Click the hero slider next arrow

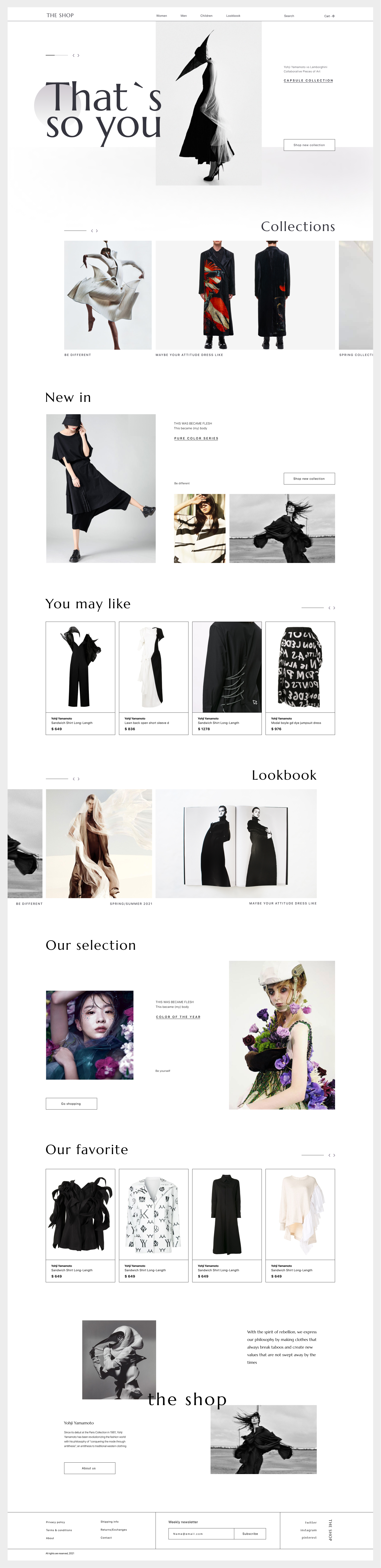point(78,55)
